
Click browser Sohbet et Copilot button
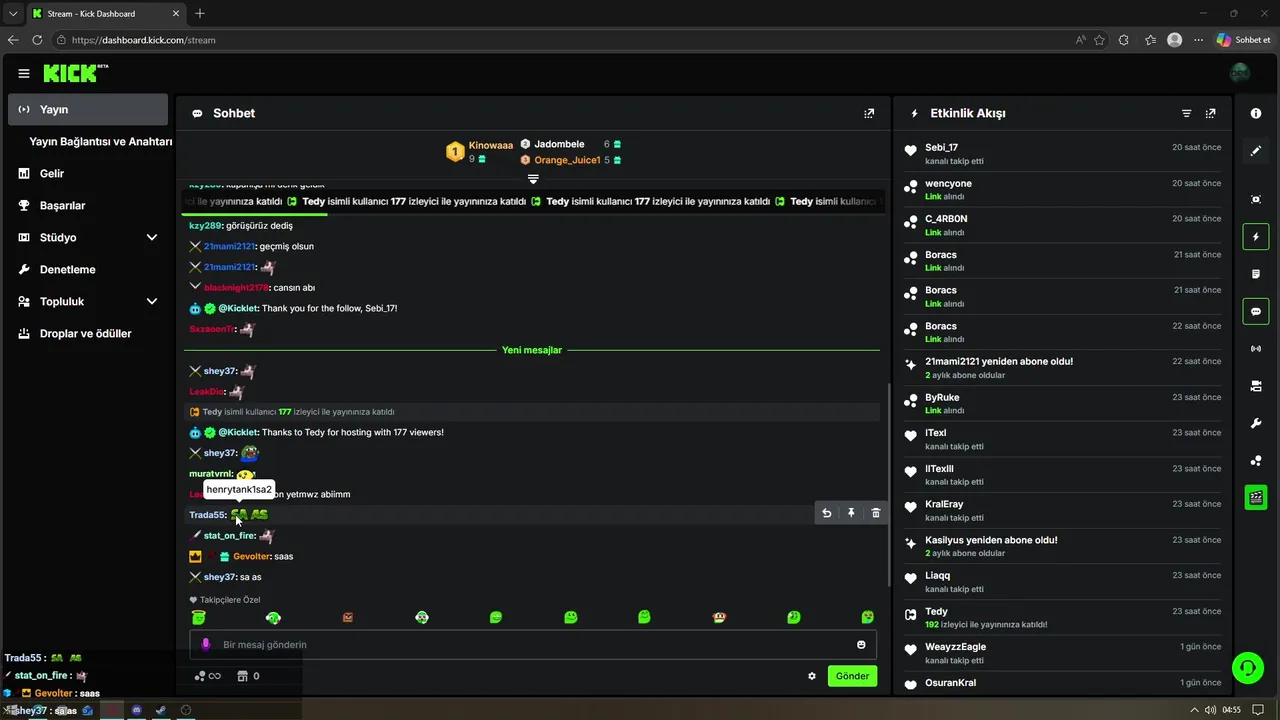[x=1244, y=40]
